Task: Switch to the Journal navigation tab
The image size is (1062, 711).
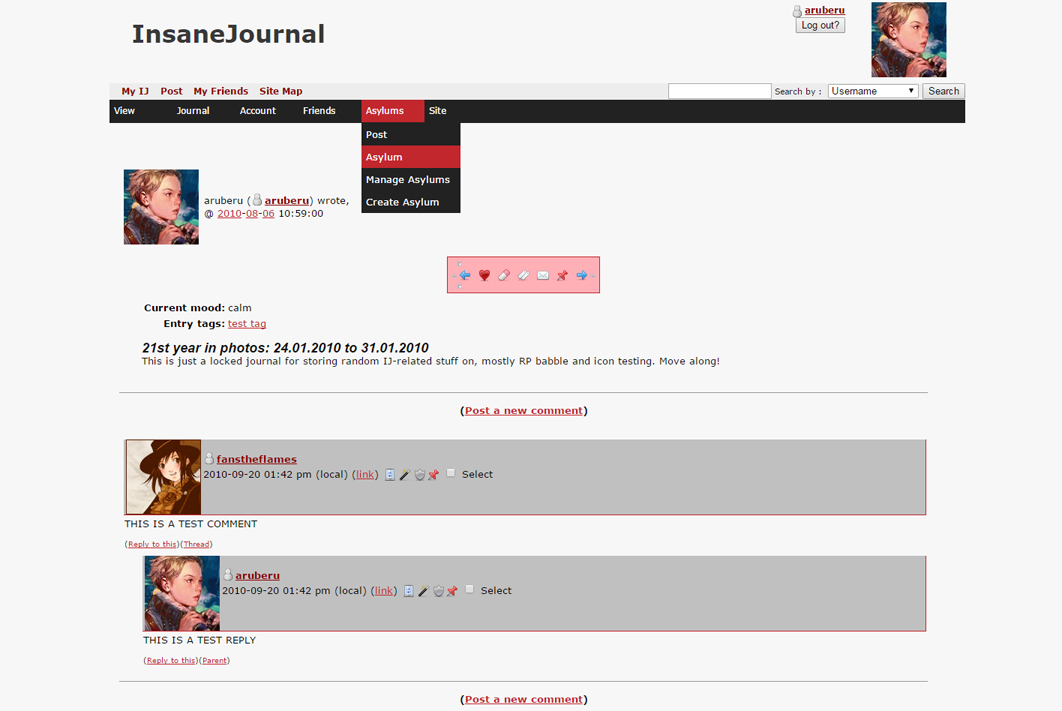Action: (x=193, y=111)
